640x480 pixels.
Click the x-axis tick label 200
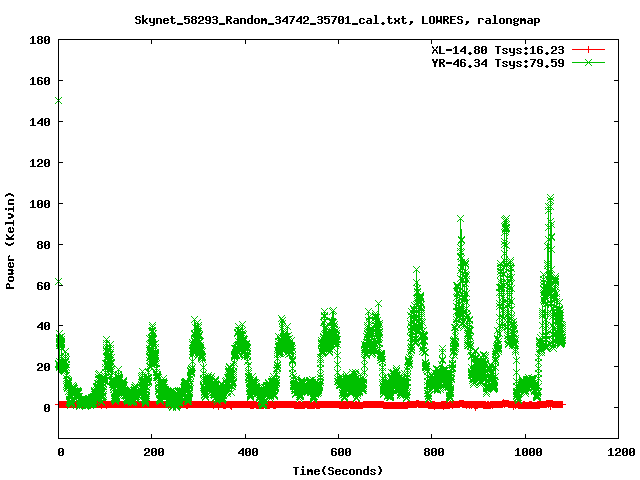(x=153, y=452)
